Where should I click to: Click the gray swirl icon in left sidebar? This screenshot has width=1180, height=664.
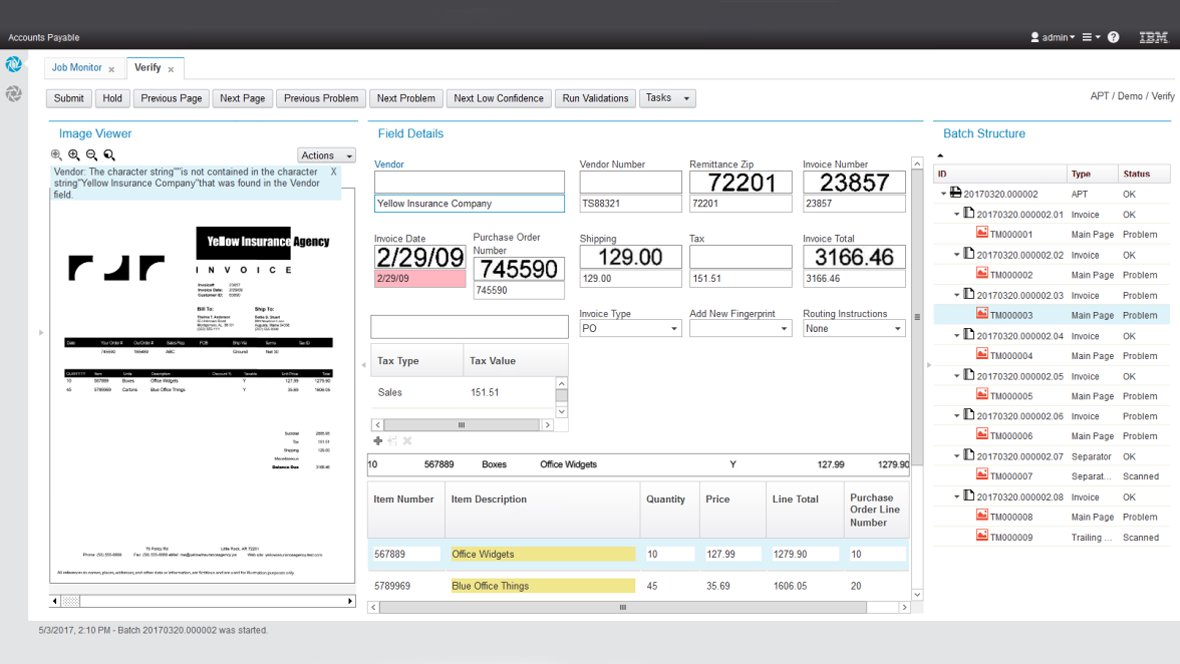click(x=14, y=93)
